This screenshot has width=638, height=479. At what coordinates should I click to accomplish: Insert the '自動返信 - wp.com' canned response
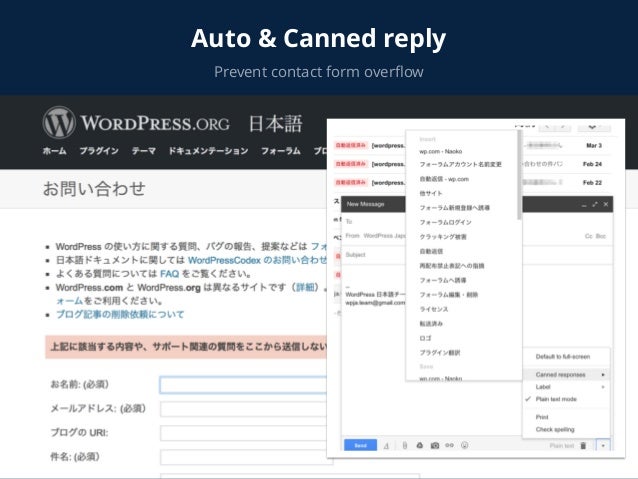[444, 179]
